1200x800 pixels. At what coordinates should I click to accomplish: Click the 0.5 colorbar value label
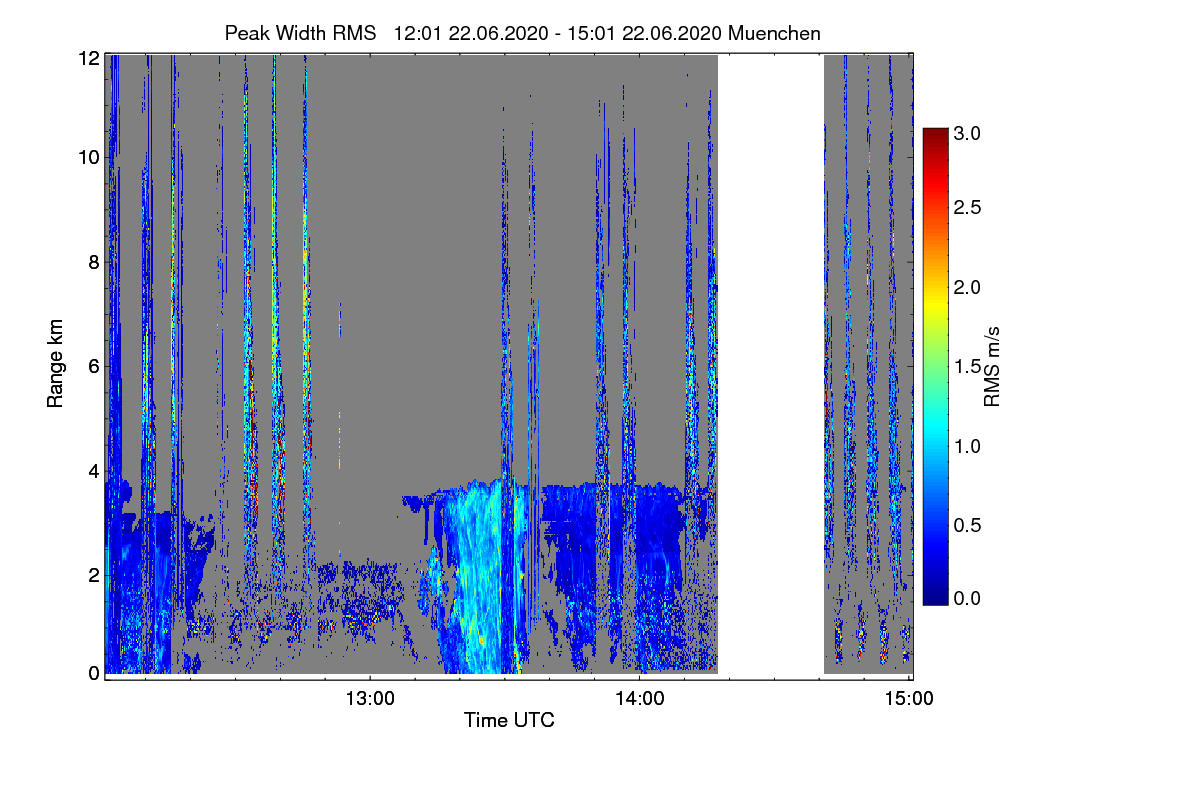click(x=968, y=524)
